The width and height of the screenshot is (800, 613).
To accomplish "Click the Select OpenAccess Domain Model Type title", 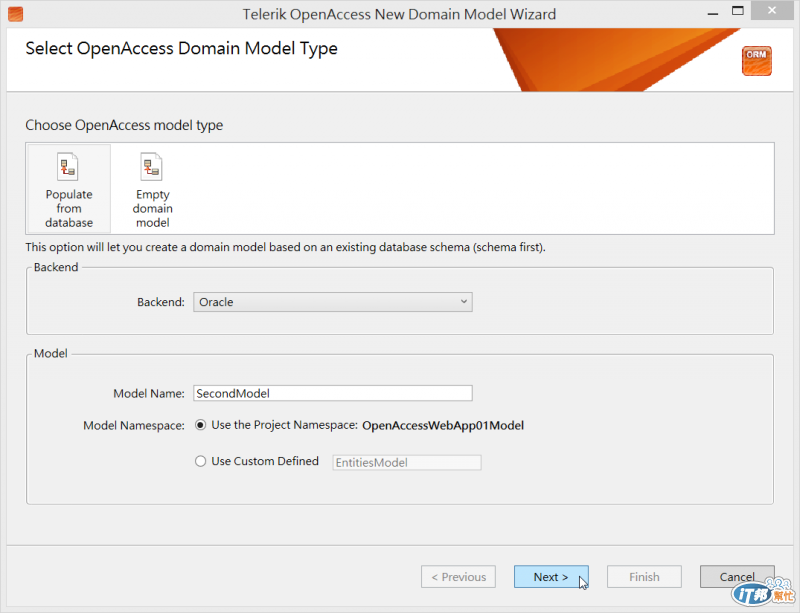I will tap(182, 48).
